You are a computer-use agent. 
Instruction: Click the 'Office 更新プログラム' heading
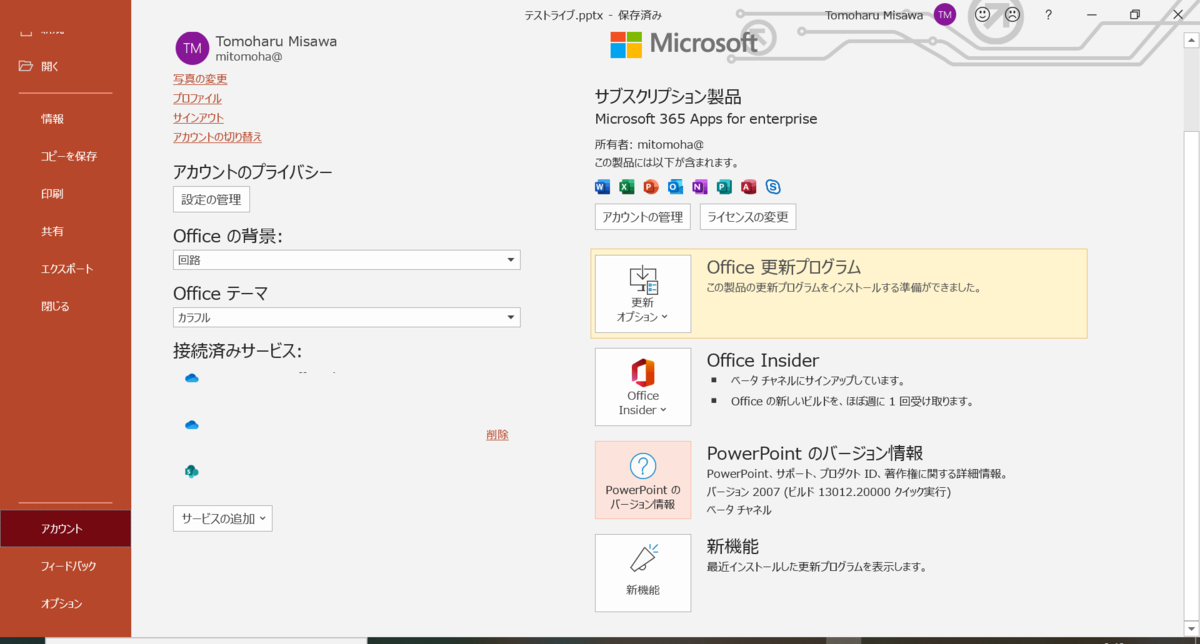point(784,267)
